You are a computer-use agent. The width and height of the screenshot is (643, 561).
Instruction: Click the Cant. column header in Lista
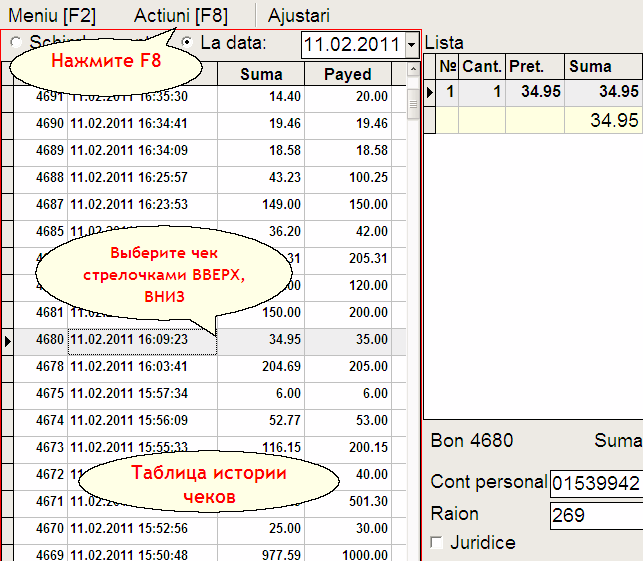pyautogui.click(x=482, y=66)
